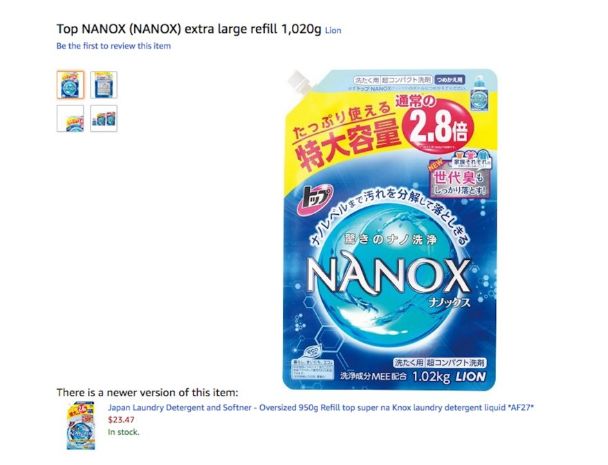Click the Top NANOX product title
This screenshot has width=608, height=465.
coord(189,29)
